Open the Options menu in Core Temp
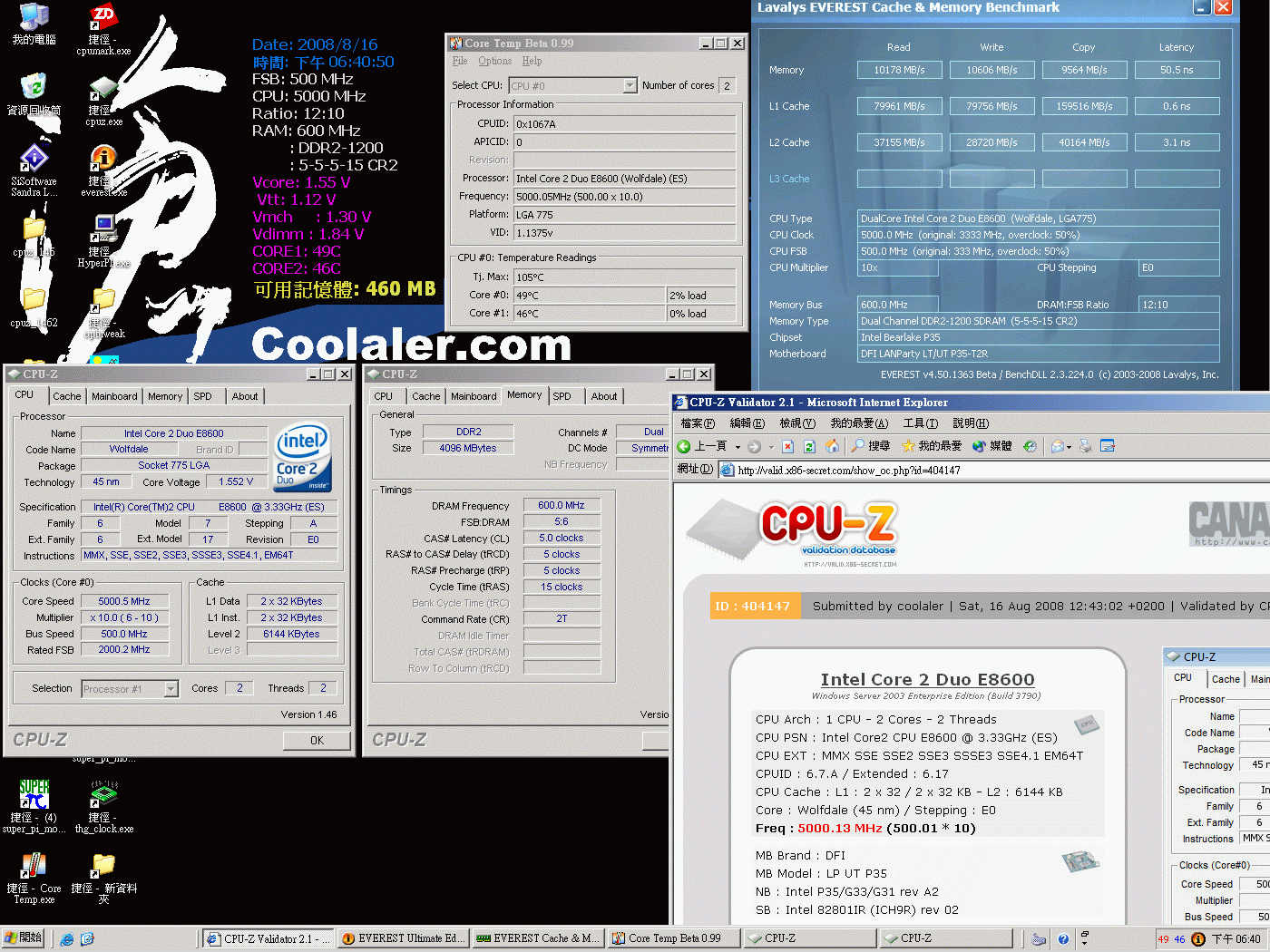This screenshot has height=952, width=1270. coord(494,61)
